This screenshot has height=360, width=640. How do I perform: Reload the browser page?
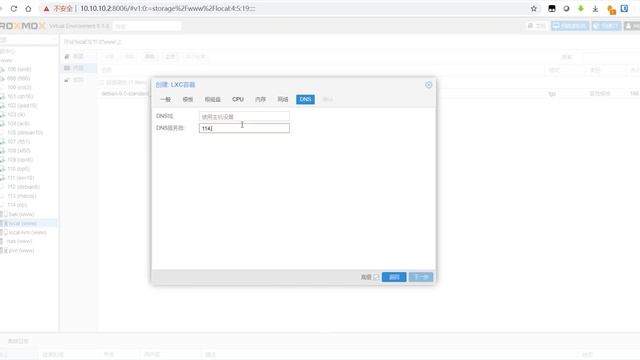pyautogui.click(x=14, y=9)
